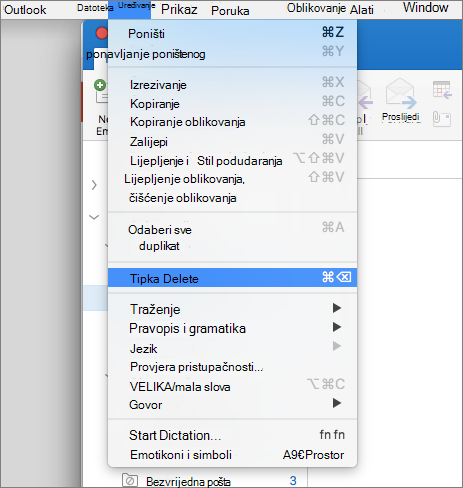Click the red close window button
The width and height of the screenshot is (463, 488).
102,33
